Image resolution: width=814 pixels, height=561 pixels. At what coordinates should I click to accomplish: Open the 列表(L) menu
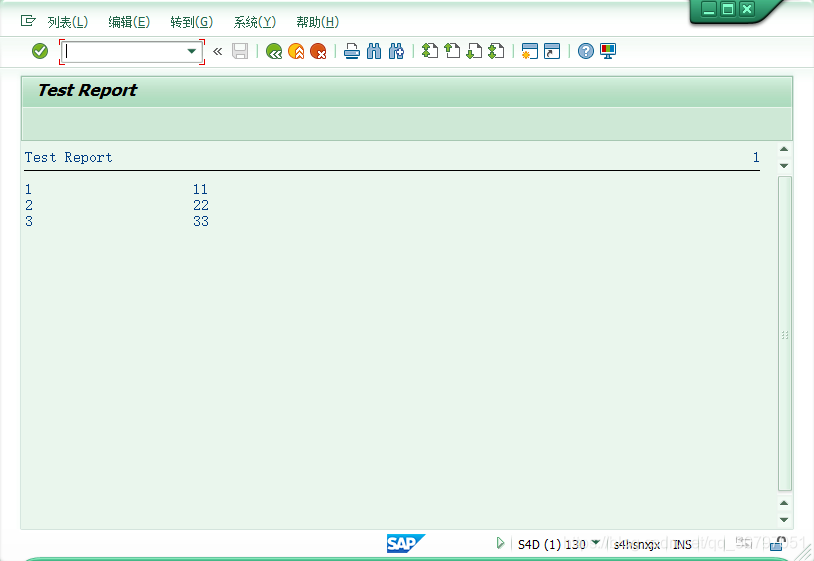point(67,22)
